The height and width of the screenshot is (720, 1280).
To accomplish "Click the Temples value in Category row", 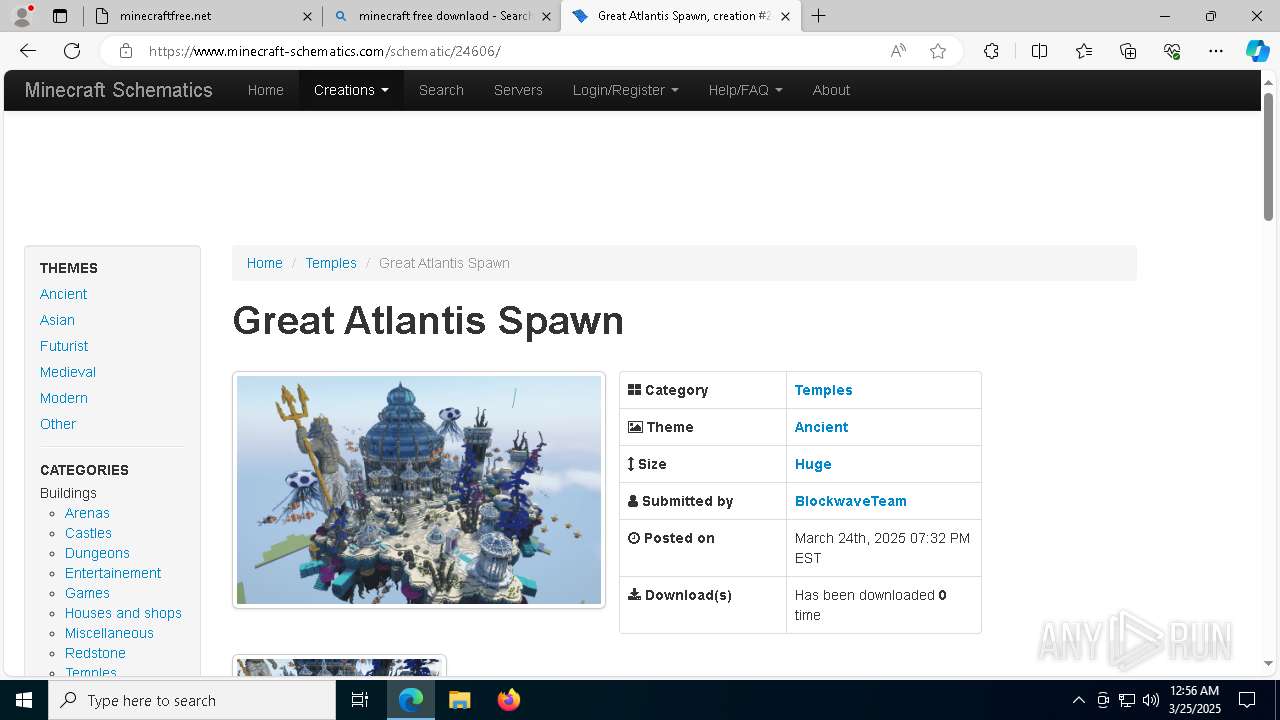I will [x=823, y=390].
